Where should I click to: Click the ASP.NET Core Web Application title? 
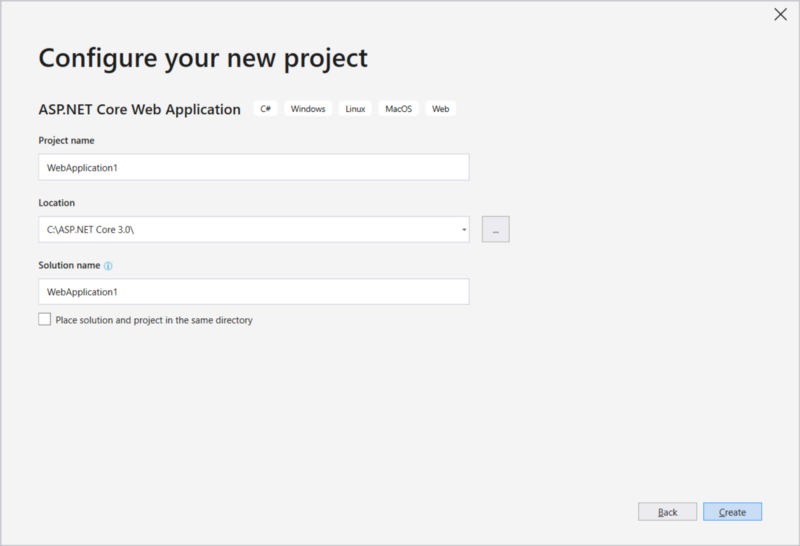[x=139, y=109]
